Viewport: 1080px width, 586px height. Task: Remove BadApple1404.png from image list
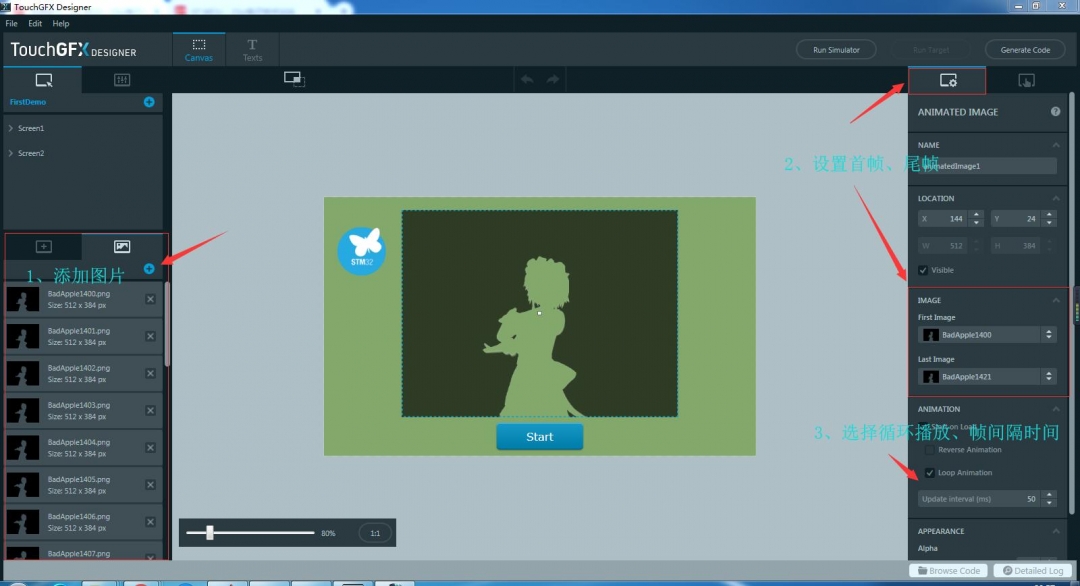pyautogui.click(x=150, y=448)
